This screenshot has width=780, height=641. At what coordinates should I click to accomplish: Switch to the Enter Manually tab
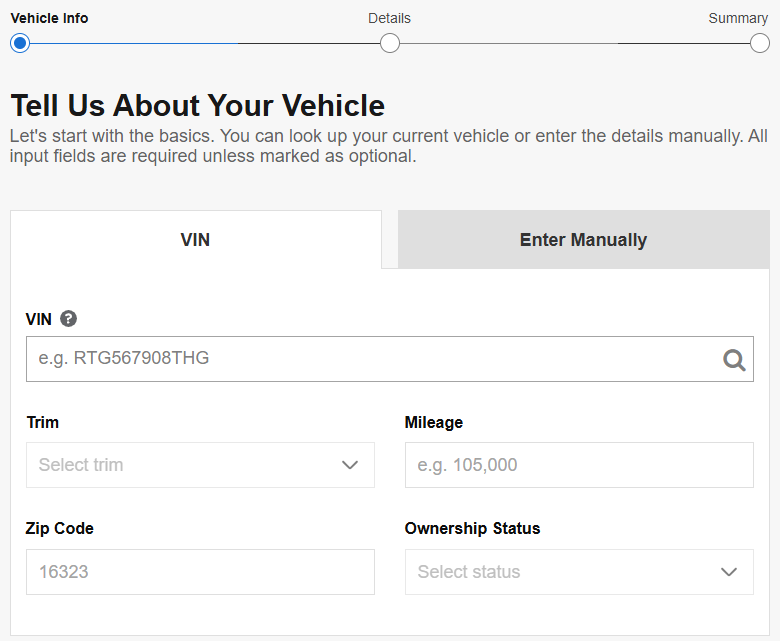point(583,240)
